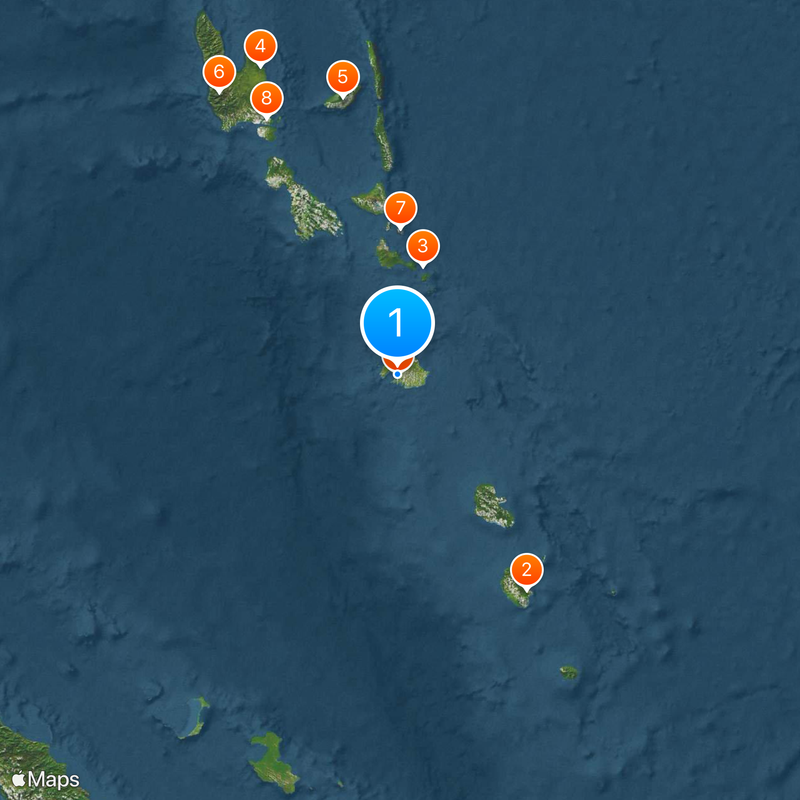Click the crescent-shaped atoll island near the Maps logo

195,717
